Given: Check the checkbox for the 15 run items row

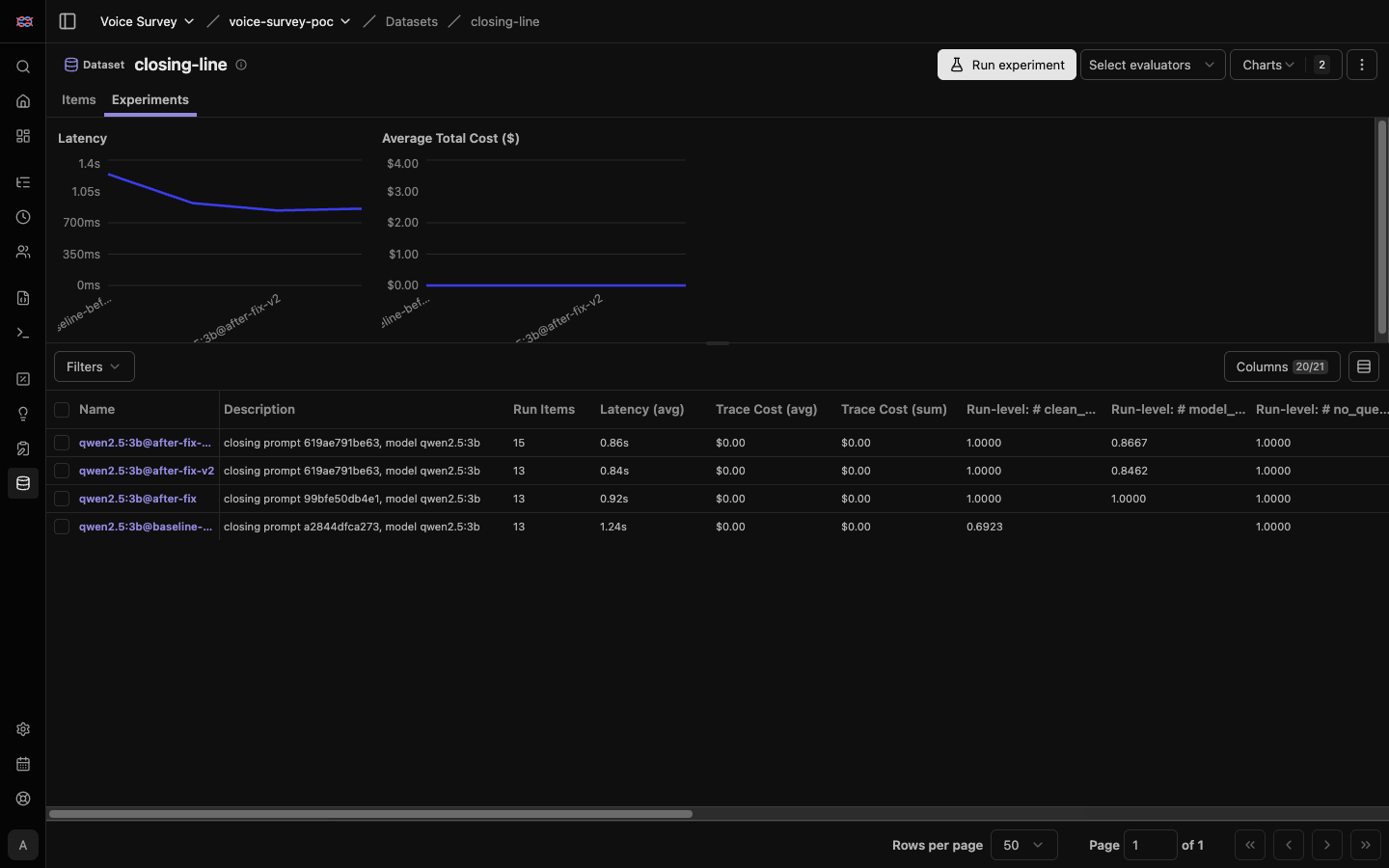Looking at the screenshot, I should click(x=62, y=443).
